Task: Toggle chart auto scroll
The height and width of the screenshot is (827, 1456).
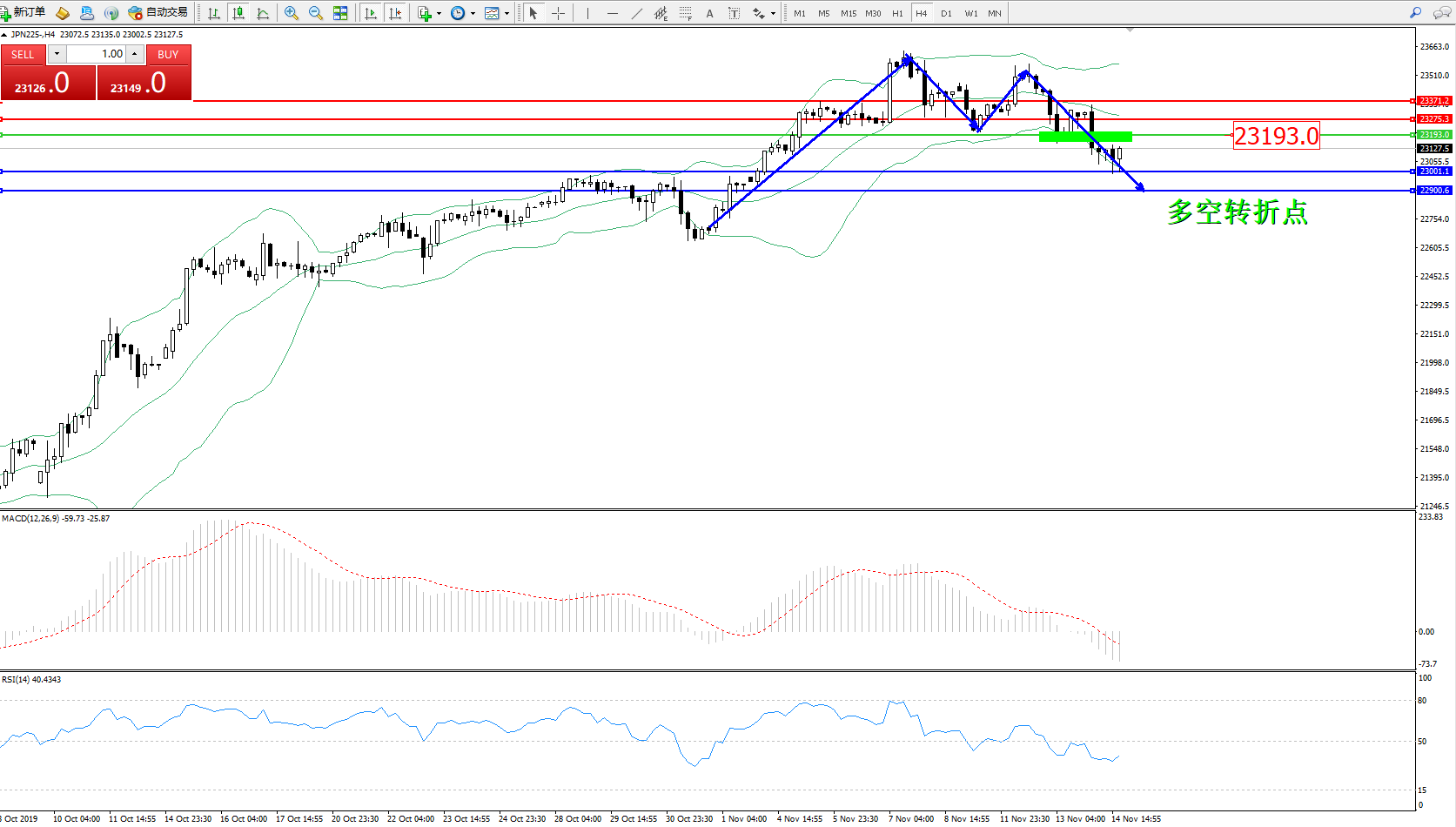Action: [x=371, y=13]
